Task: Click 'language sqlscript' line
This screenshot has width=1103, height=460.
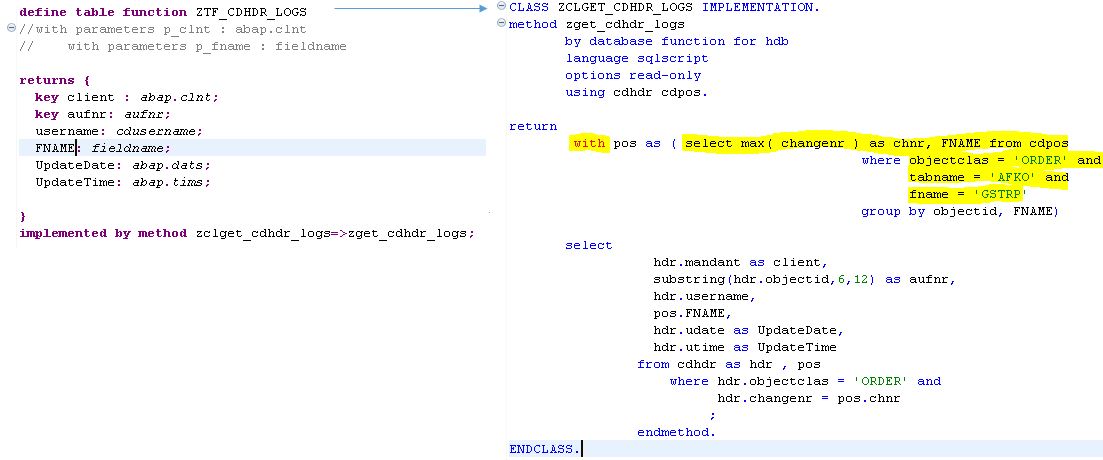Action: (x=637, y=58)
